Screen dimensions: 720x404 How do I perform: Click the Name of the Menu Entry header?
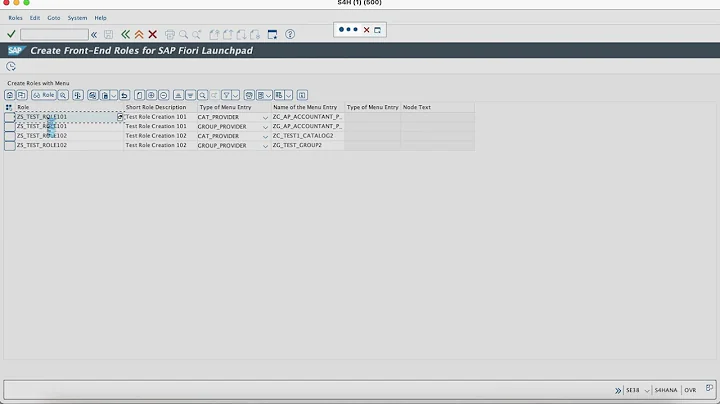[x=307, y=107]
